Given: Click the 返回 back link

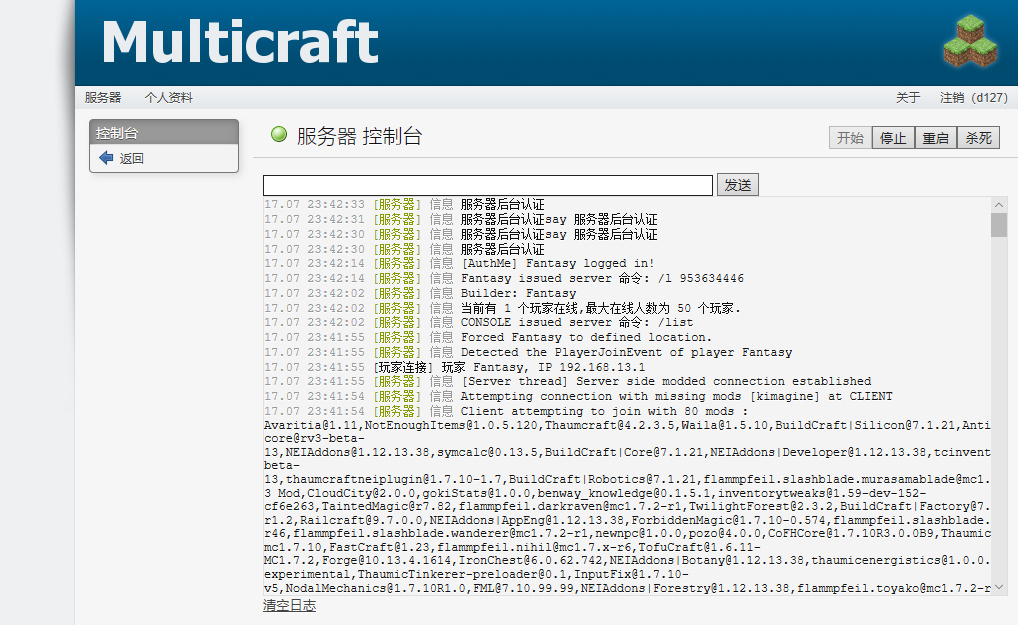Looking at the screenshot, I should point(131,158).
